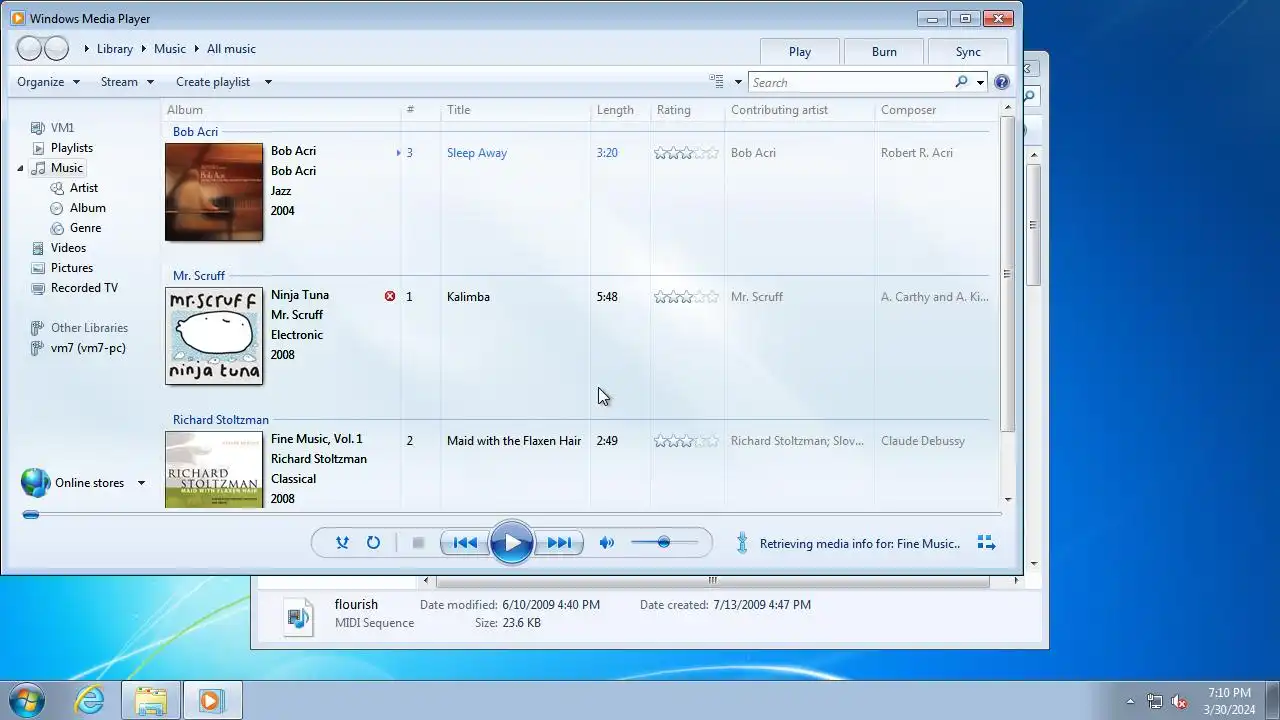Turn repeat on
Image resolution: width=1280 pixels, height=720 pixels.
(x=373, y=543)
